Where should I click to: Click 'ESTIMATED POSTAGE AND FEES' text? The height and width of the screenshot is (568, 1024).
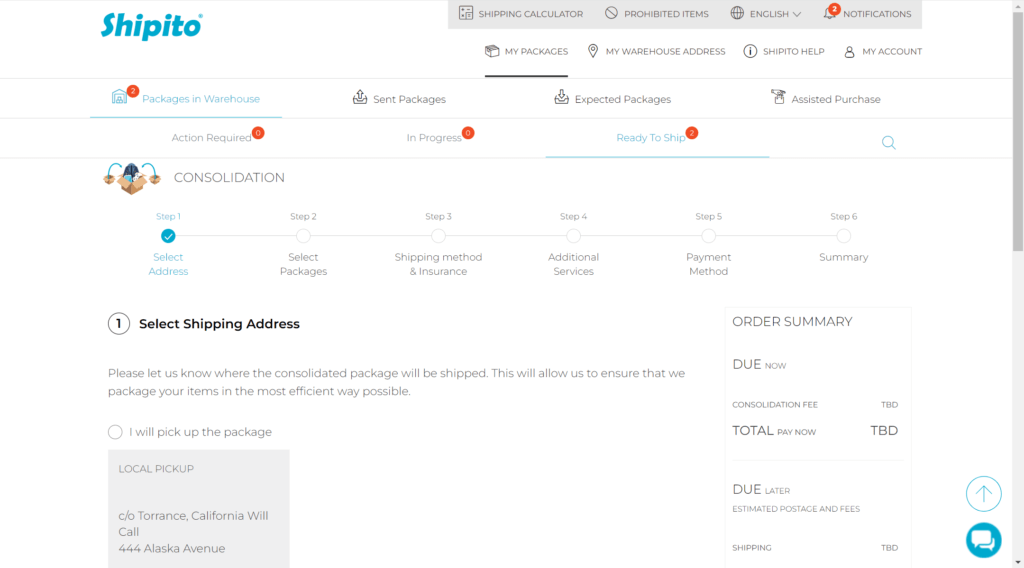point(796,509)
